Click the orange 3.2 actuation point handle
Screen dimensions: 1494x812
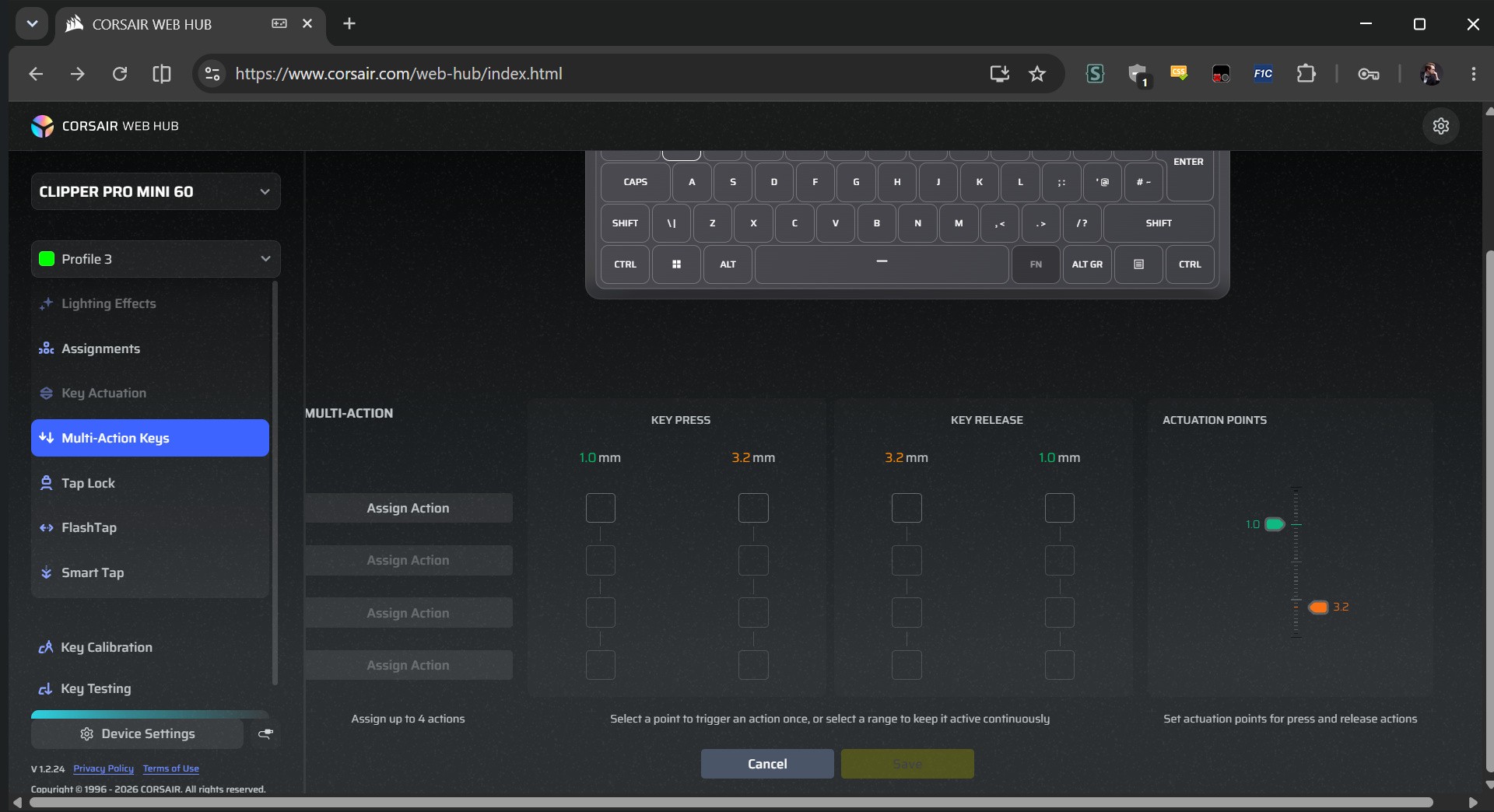pyautogui.click(x=1318, y=607)
